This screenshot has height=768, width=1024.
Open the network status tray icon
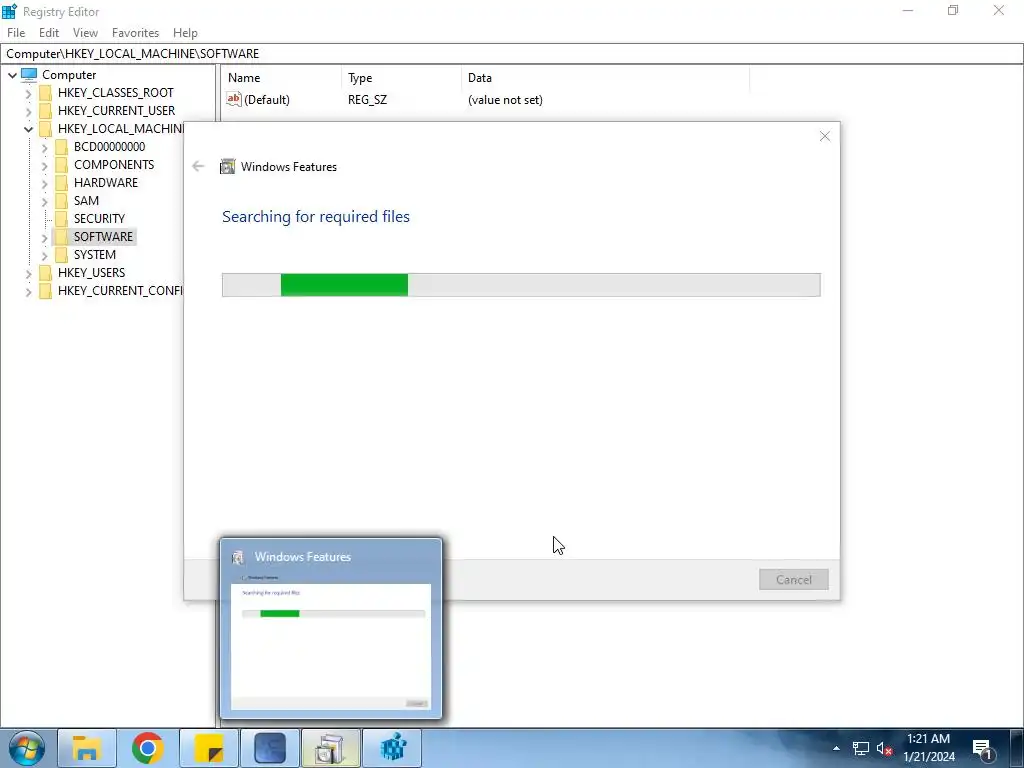click(861, 748)
